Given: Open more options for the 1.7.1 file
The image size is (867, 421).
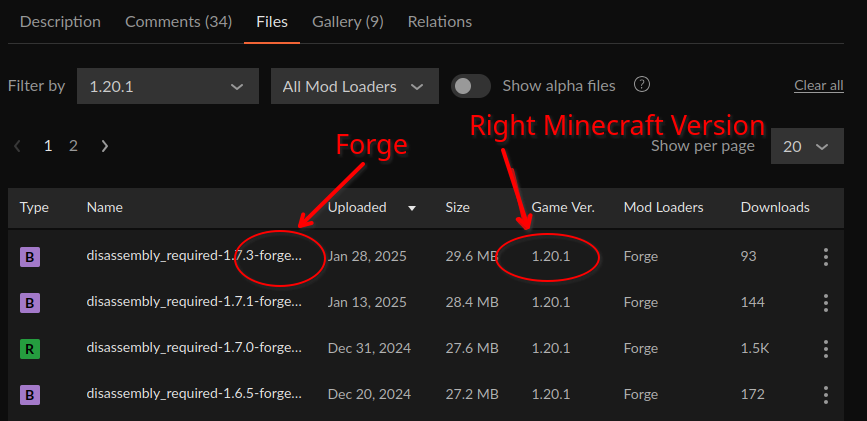Looking at the screenshot, I should (x=825, y=303).
